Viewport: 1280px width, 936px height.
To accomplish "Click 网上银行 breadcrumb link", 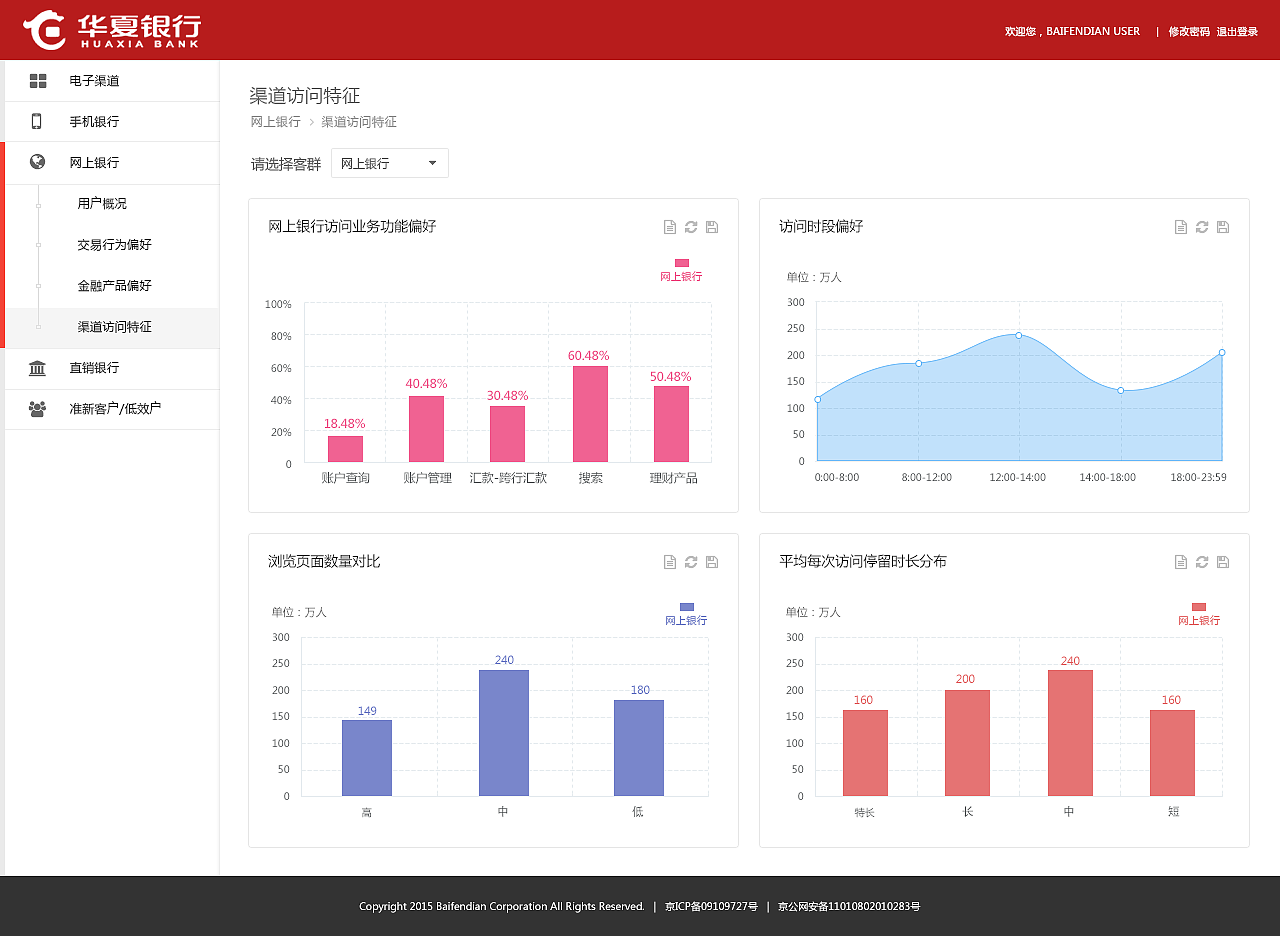I will [x=275, y=122].
